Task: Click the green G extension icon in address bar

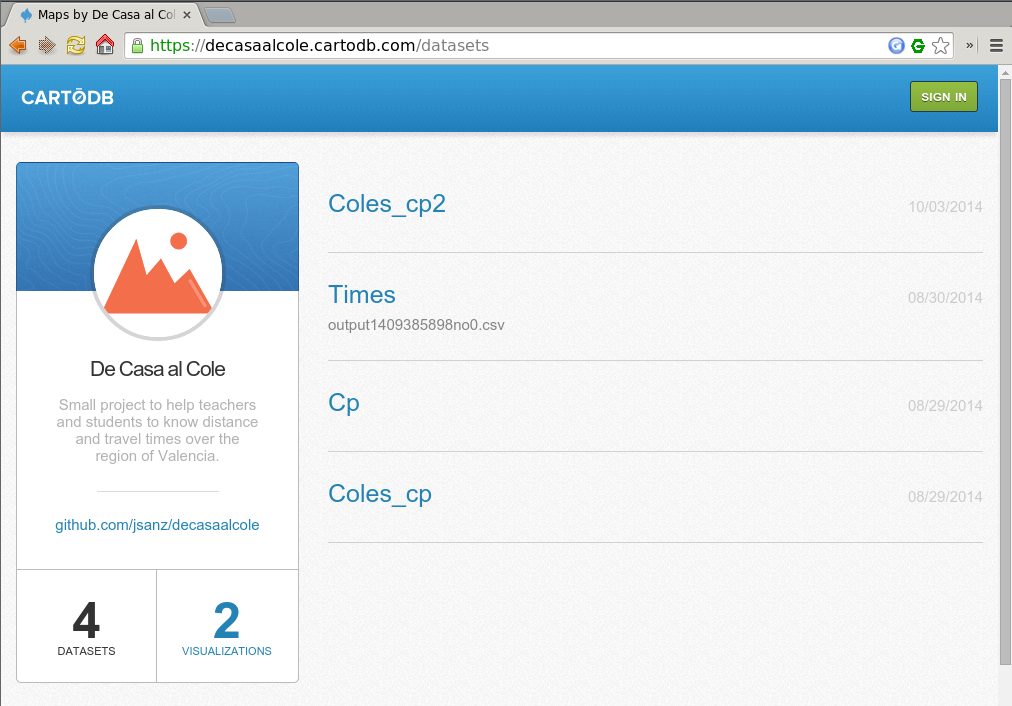Action: (918, 45)
